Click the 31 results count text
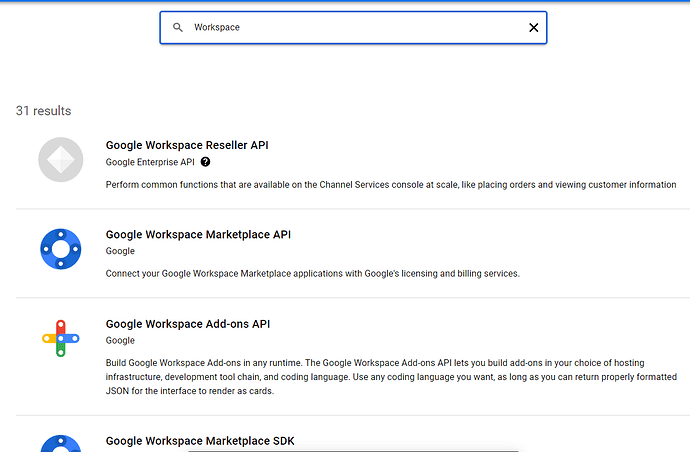The width and height of the screenshot is (690, 452). [43, 111]
